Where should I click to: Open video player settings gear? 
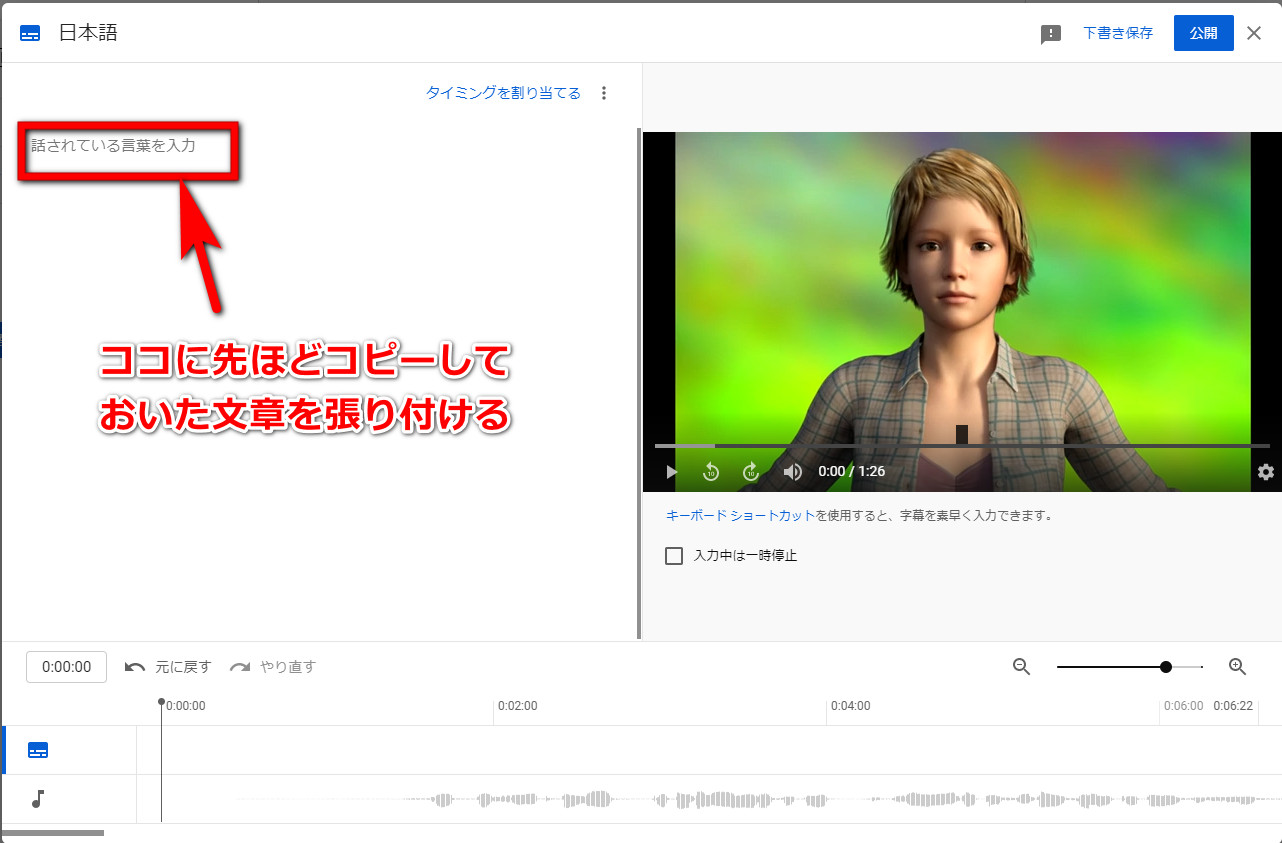tap(1265, 472)
